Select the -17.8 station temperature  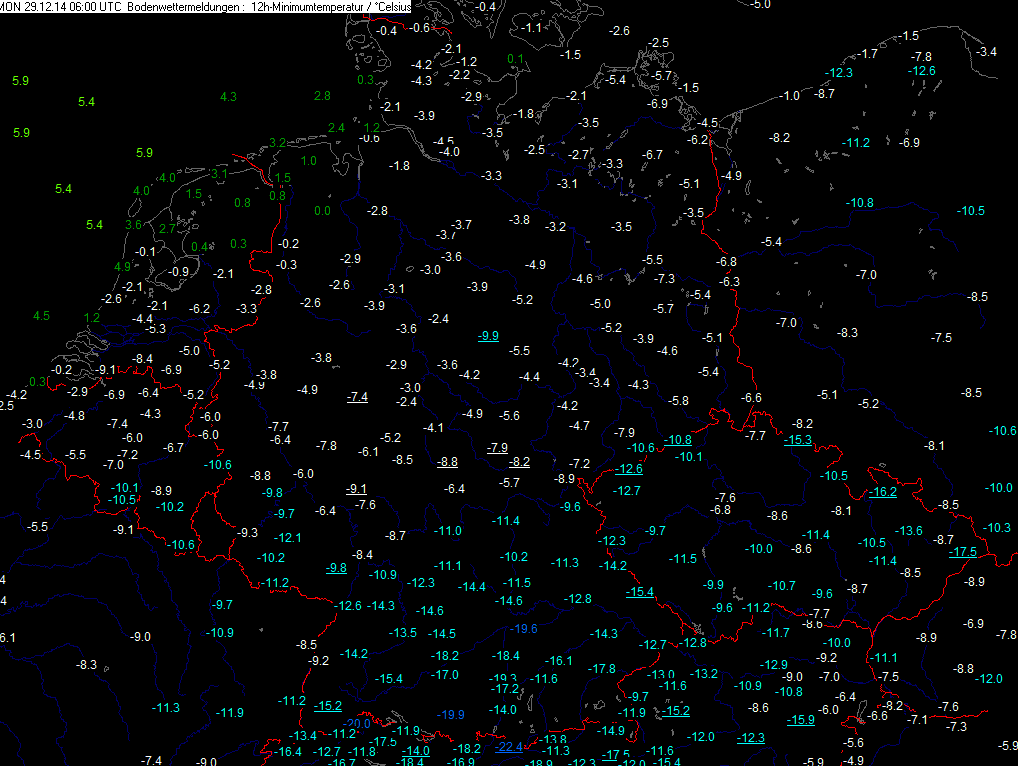(603, 668)
